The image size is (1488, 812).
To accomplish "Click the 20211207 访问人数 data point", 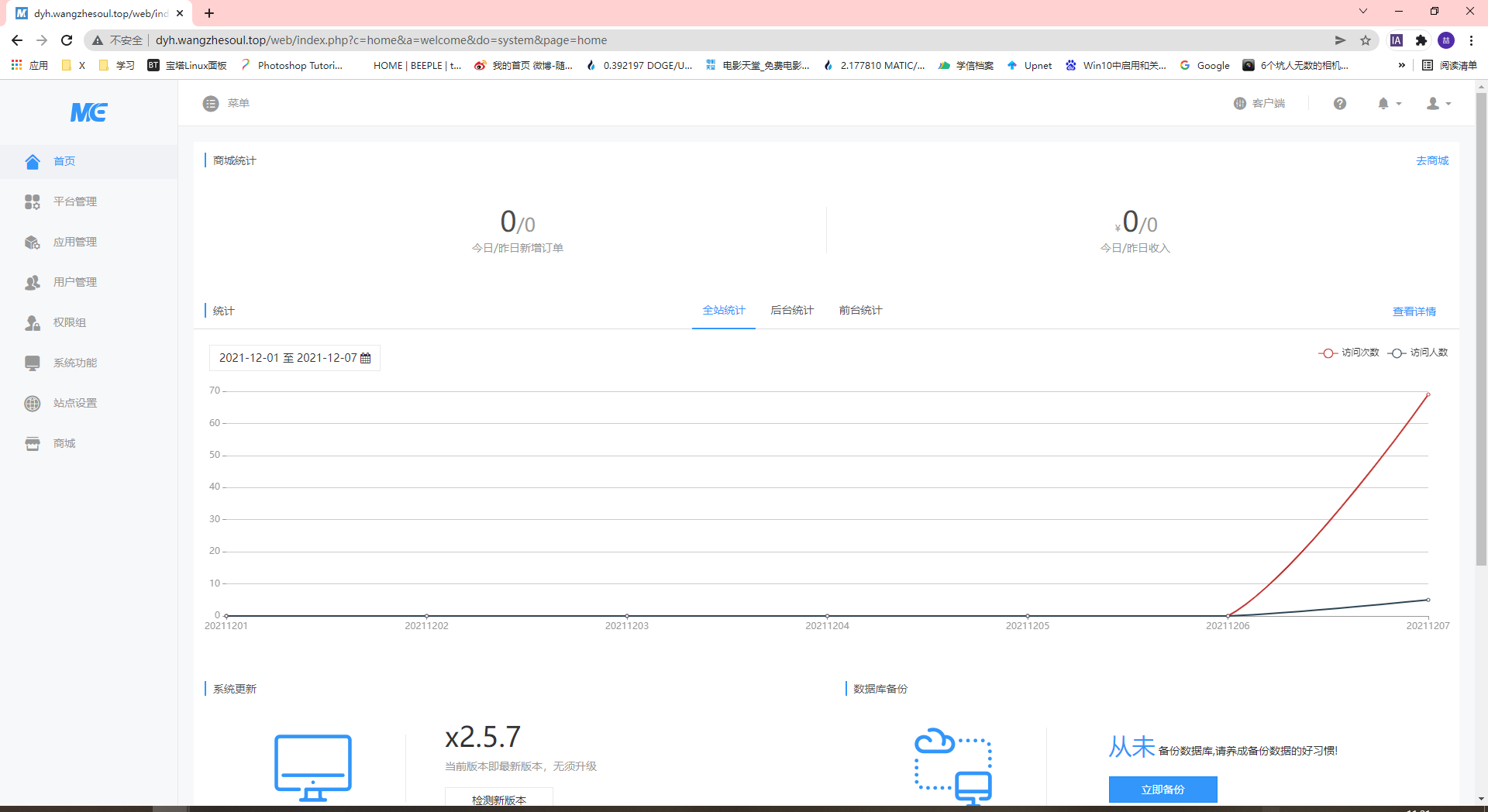I will [1428, 600].
